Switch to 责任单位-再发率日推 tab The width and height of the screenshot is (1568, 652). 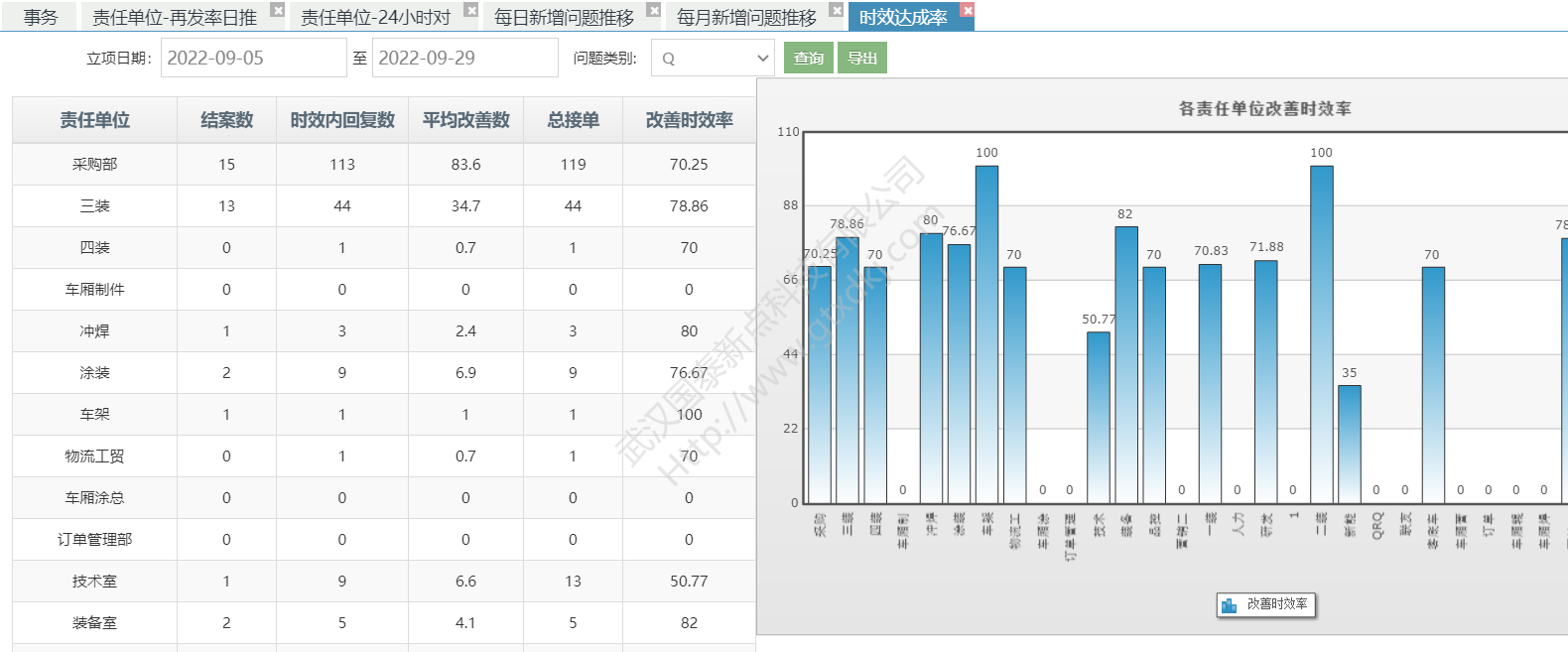click(x=175, y=18)
